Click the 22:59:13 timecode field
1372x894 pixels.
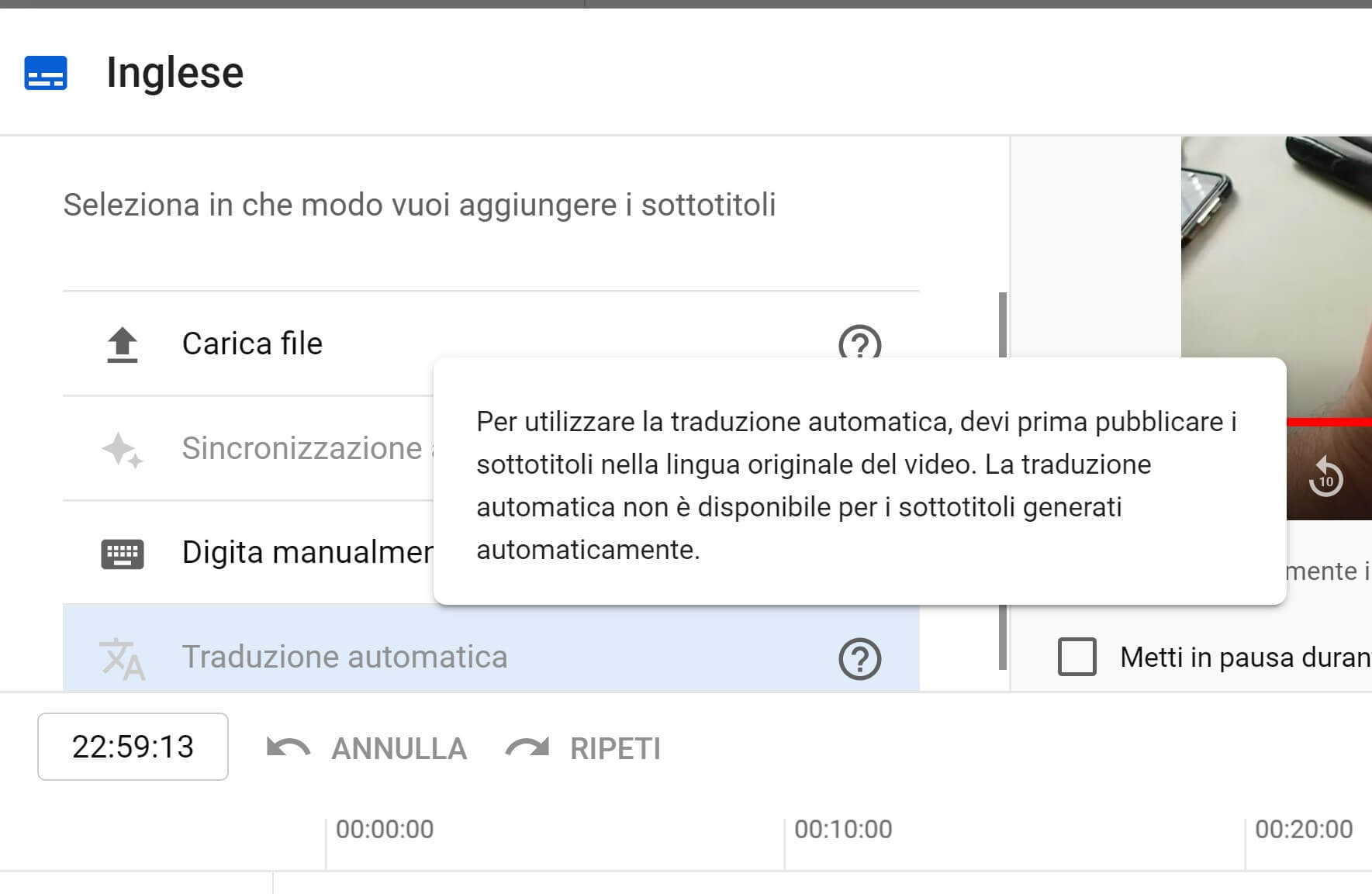[x=133, y=747]
